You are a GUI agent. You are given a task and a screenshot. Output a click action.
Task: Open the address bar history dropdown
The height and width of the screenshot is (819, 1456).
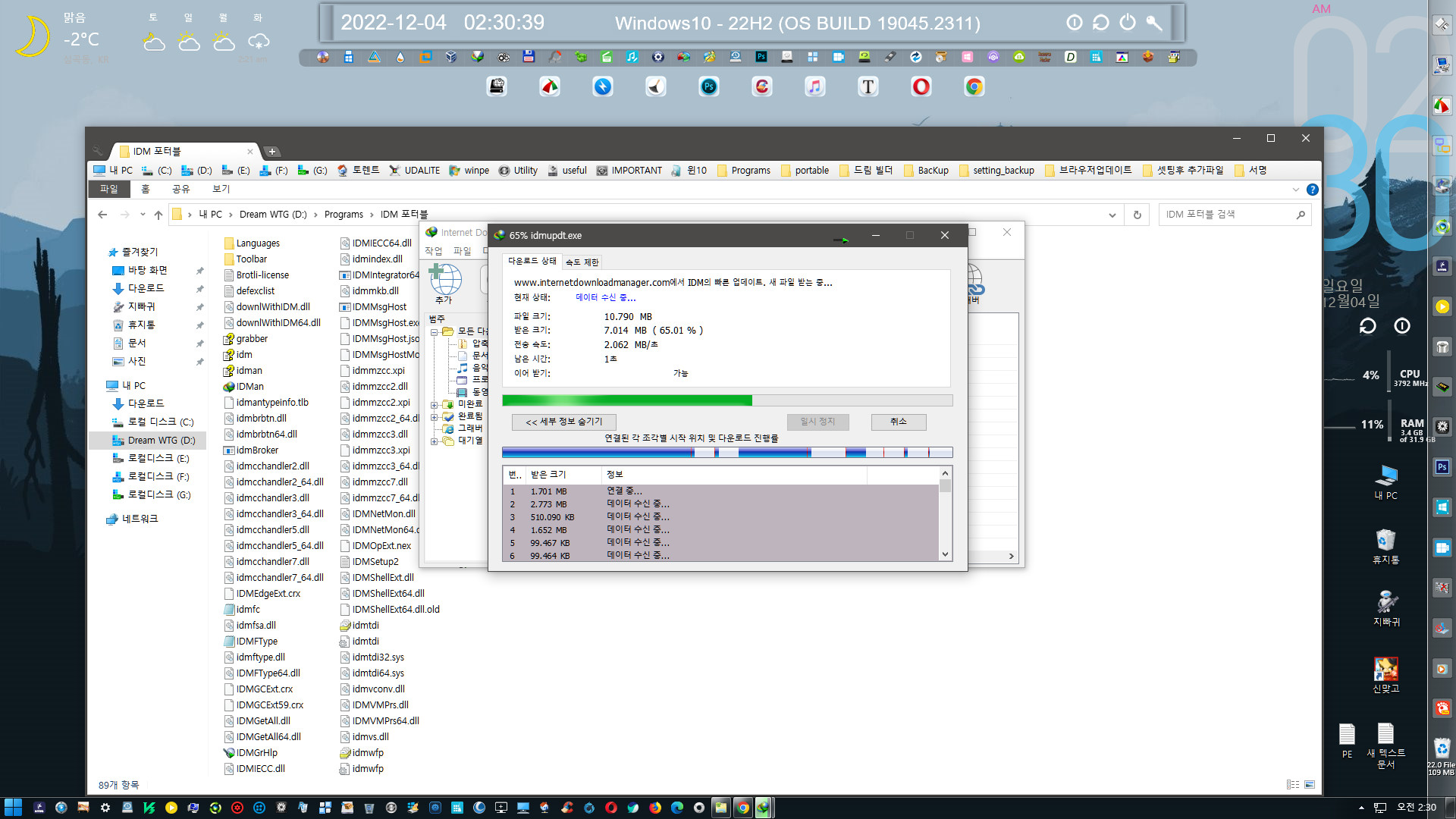[1112, 215]
